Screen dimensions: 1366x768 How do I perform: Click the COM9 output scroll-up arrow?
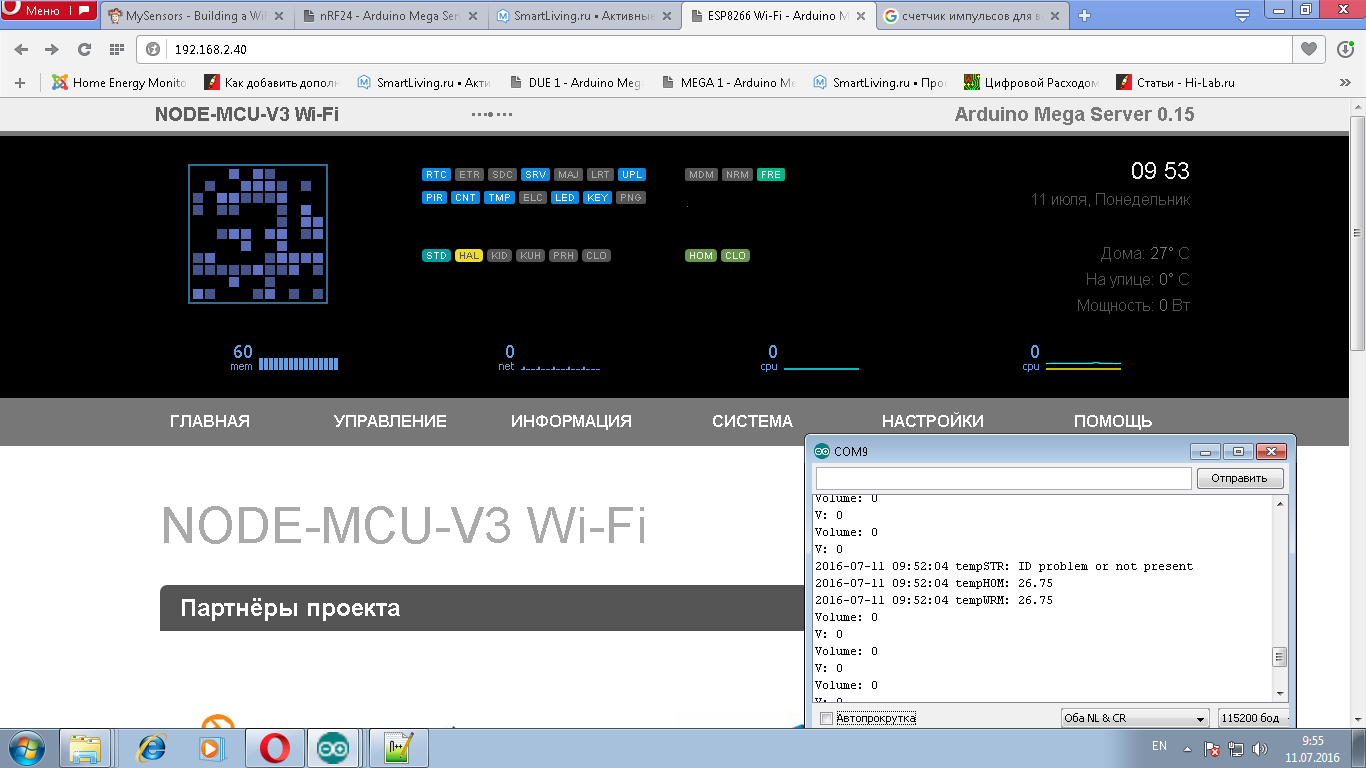pyautogui.click(x=1279, y=504)
